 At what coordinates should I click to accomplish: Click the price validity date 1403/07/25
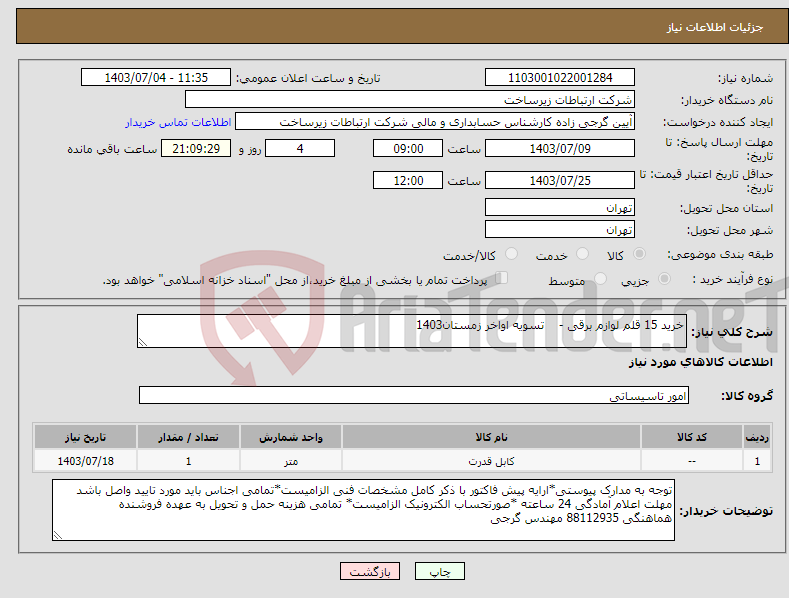(x=560, y=180)
